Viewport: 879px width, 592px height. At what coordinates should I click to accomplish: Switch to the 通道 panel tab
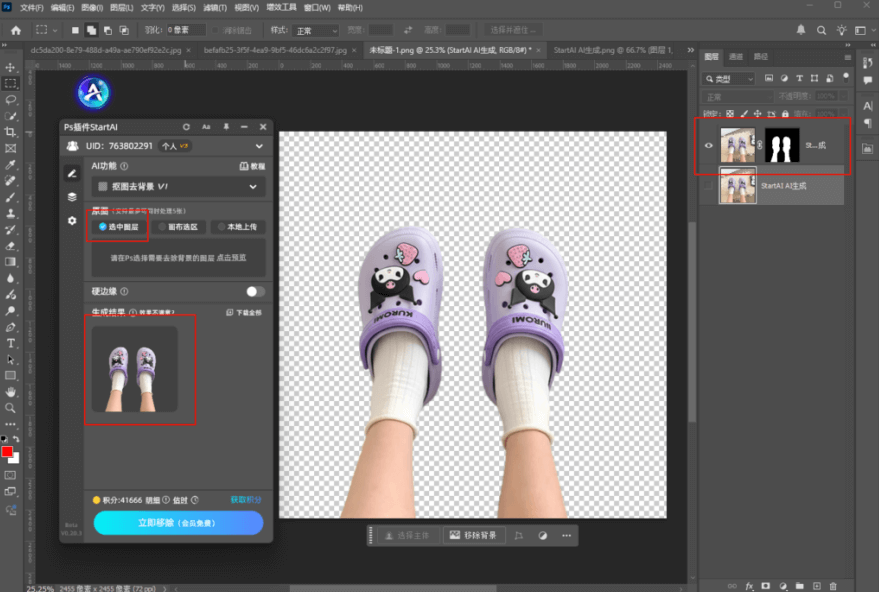(736, 57)
